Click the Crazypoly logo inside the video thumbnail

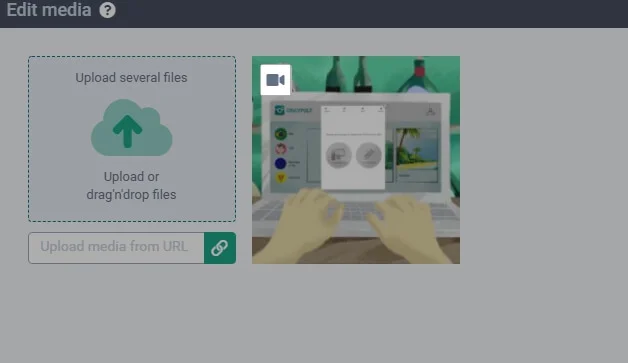pyautogui.click(x=293, y=110)
